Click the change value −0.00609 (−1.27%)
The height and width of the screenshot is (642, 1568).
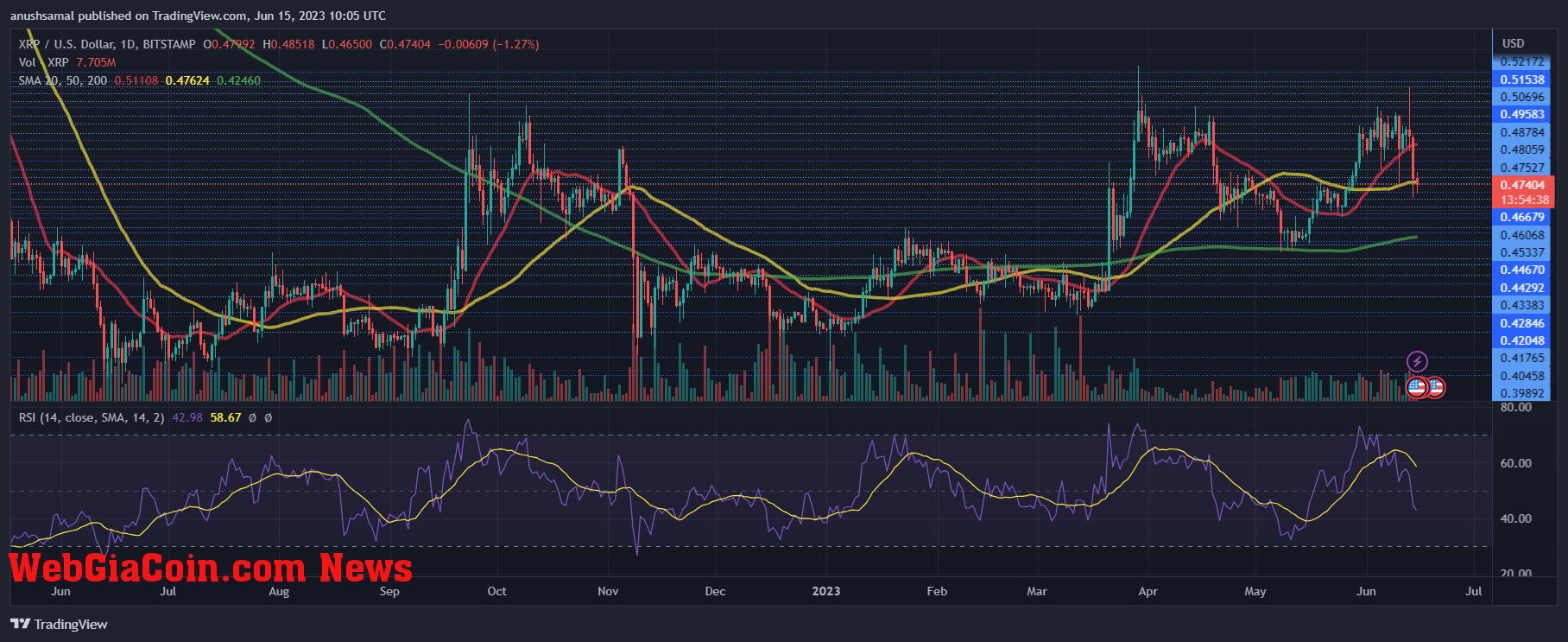(x=489, y=44)
